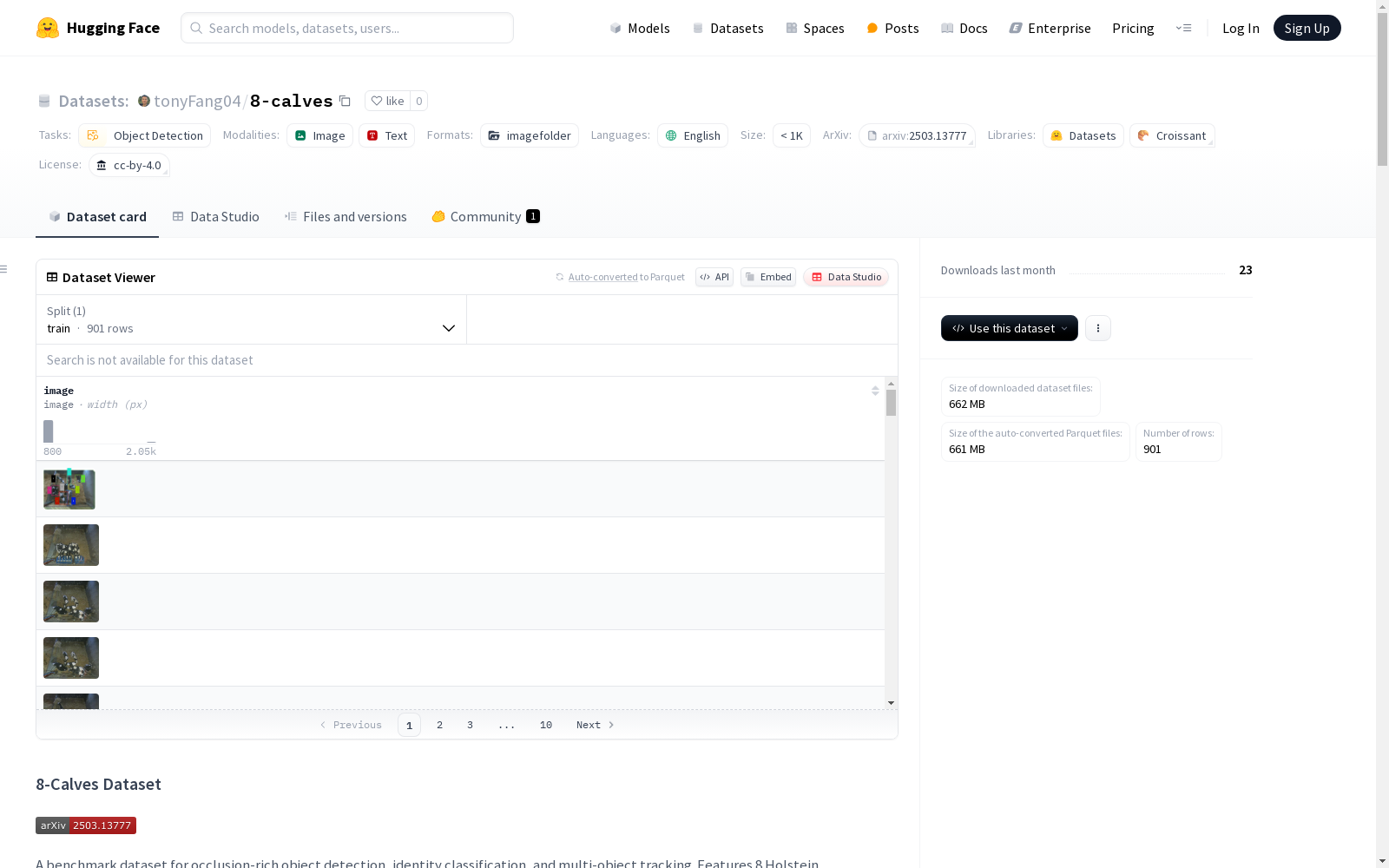This screenshot has height=868, width=1389.
Task: Click the 661 MB Parquet size value
Action: click(x=967, y=449)
